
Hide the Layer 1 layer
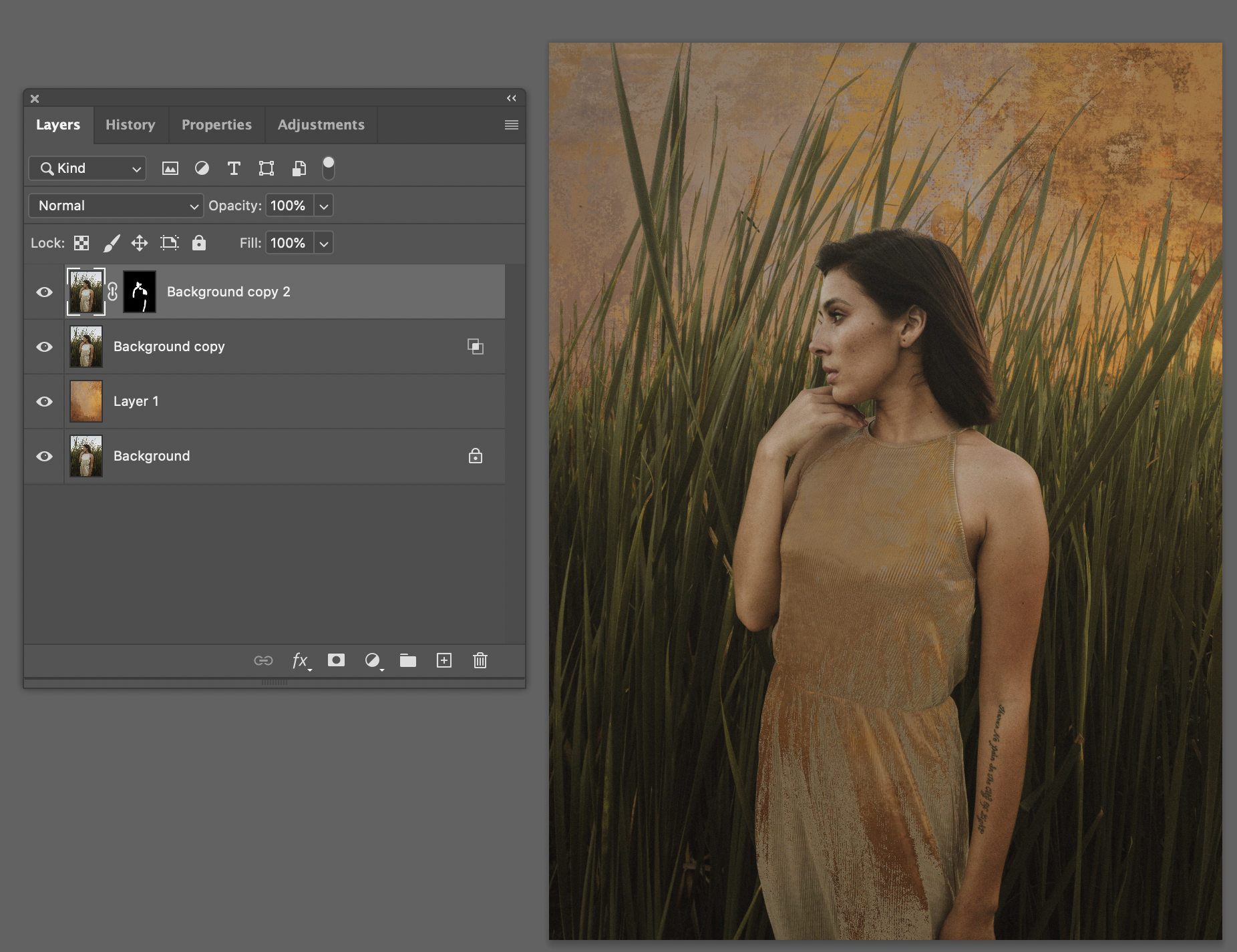pos(44,401)
